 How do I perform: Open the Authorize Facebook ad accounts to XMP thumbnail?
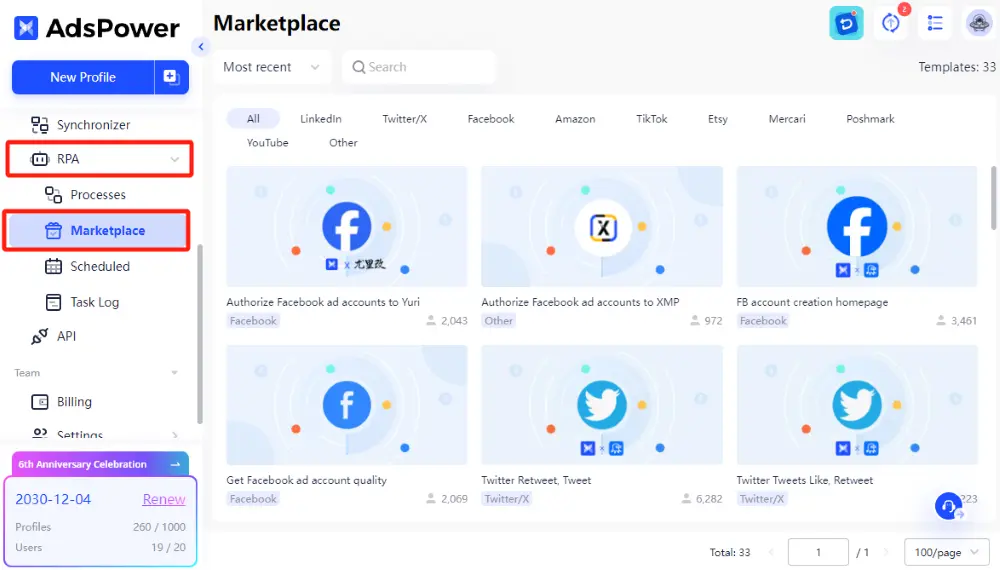(x=602, y=226)
